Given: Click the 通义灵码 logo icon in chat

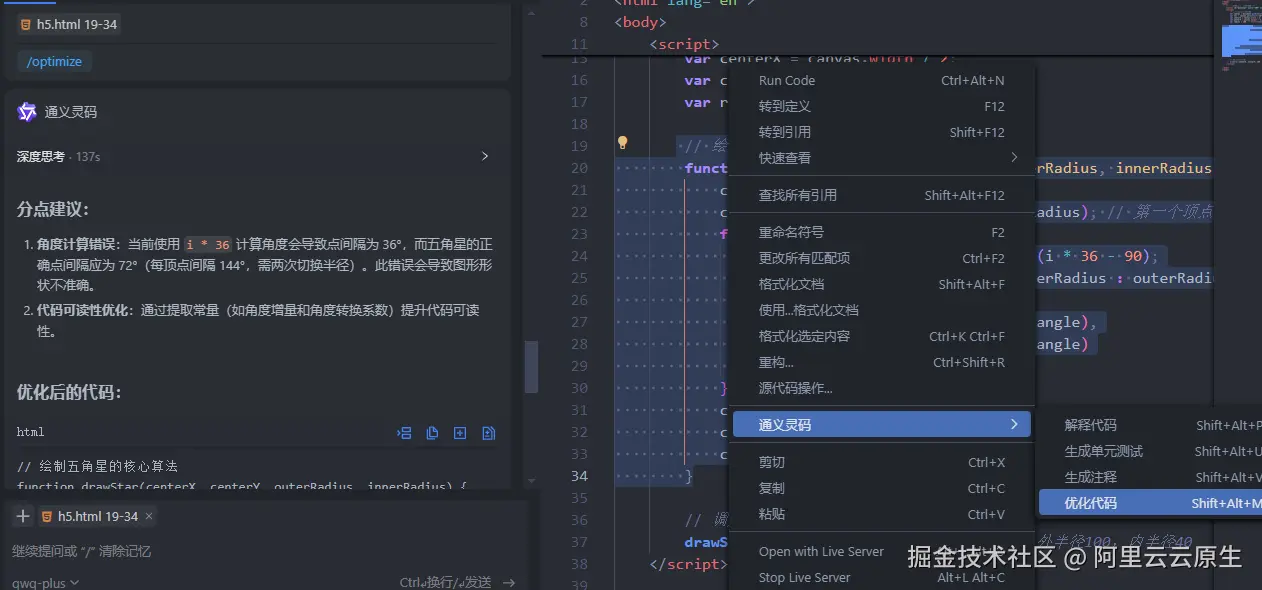Looking at the screenshot, I should [27, 112].
